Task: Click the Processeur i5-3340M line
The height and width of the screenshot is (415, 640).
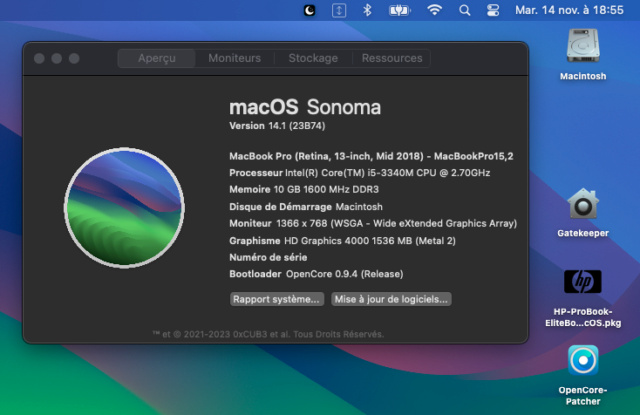Action: pos(360,173)
